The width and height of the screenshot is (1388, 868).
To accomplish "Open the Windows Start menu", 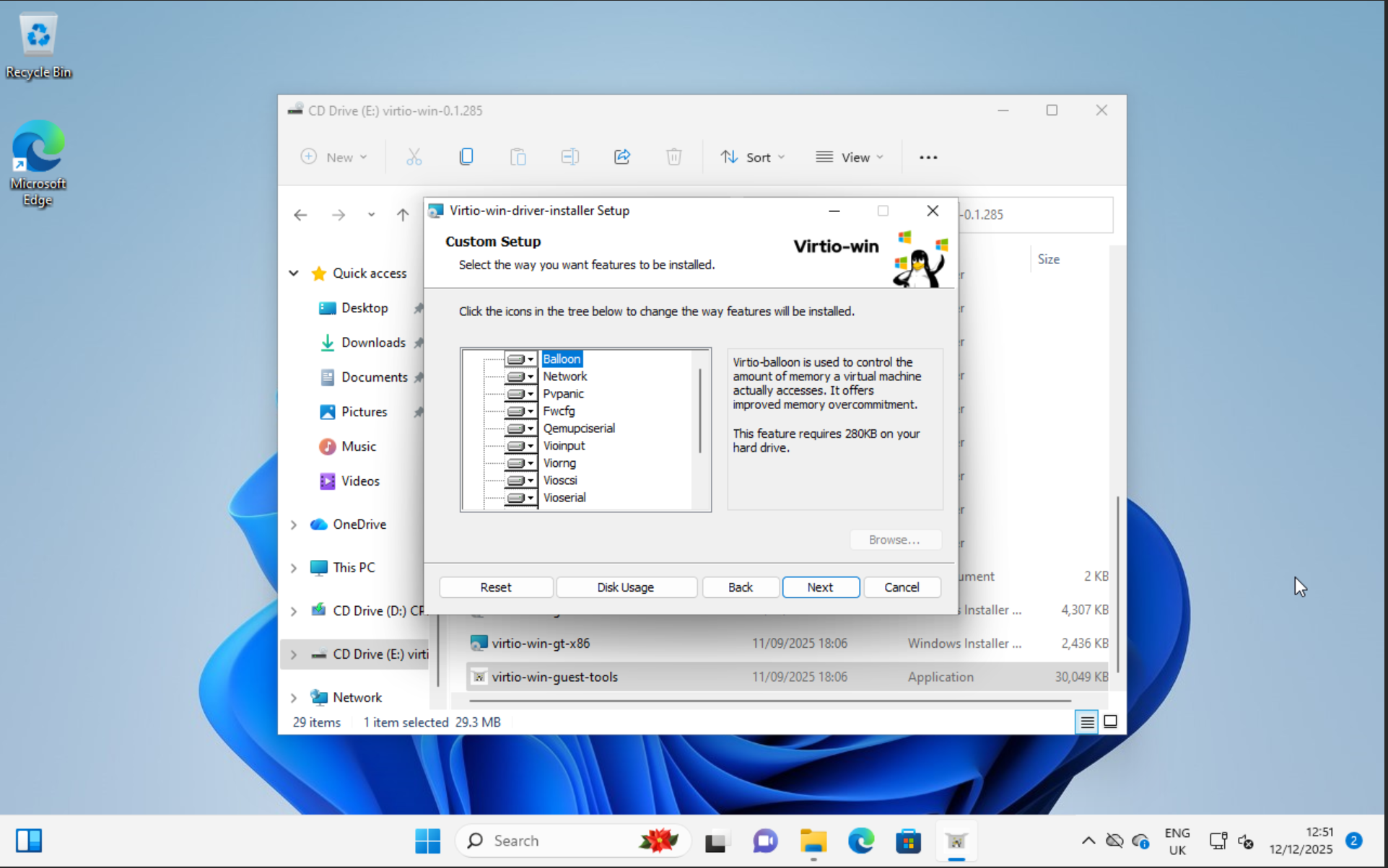I will [x=427, y=841].
